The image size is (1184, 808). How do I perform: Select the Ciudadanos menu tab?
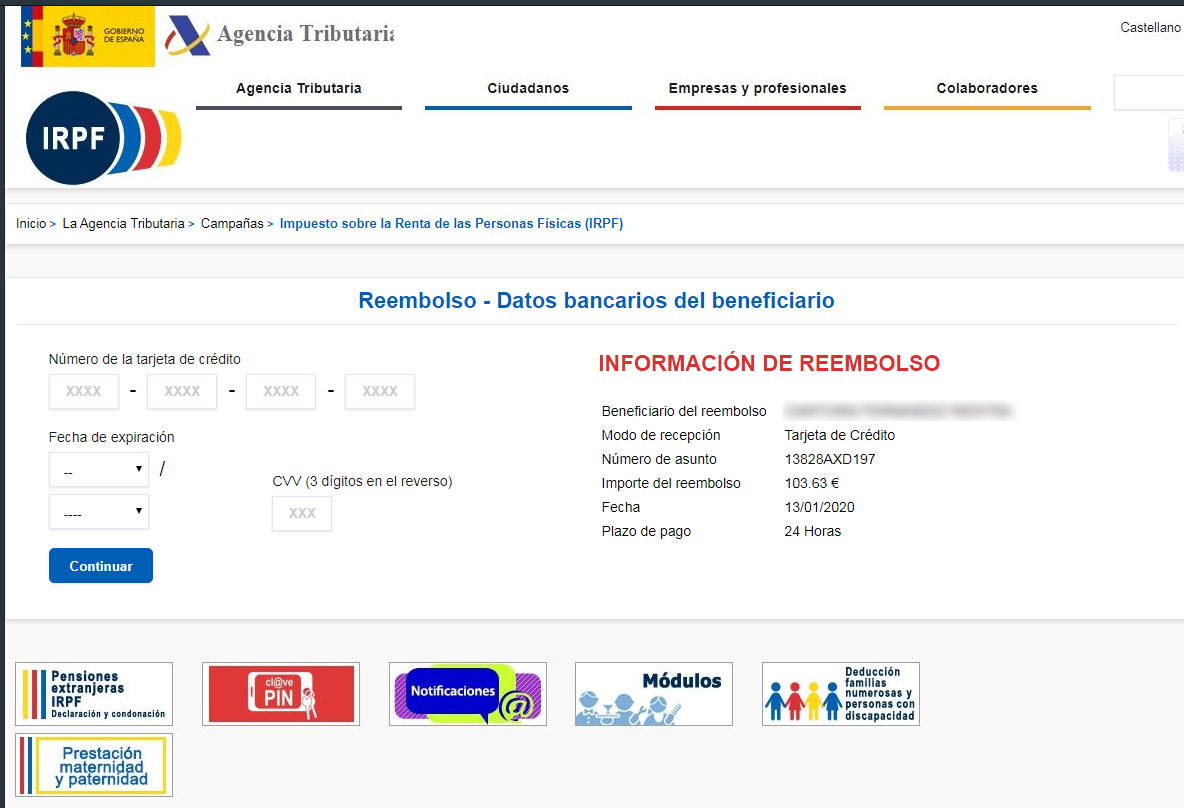pos(528,89)
